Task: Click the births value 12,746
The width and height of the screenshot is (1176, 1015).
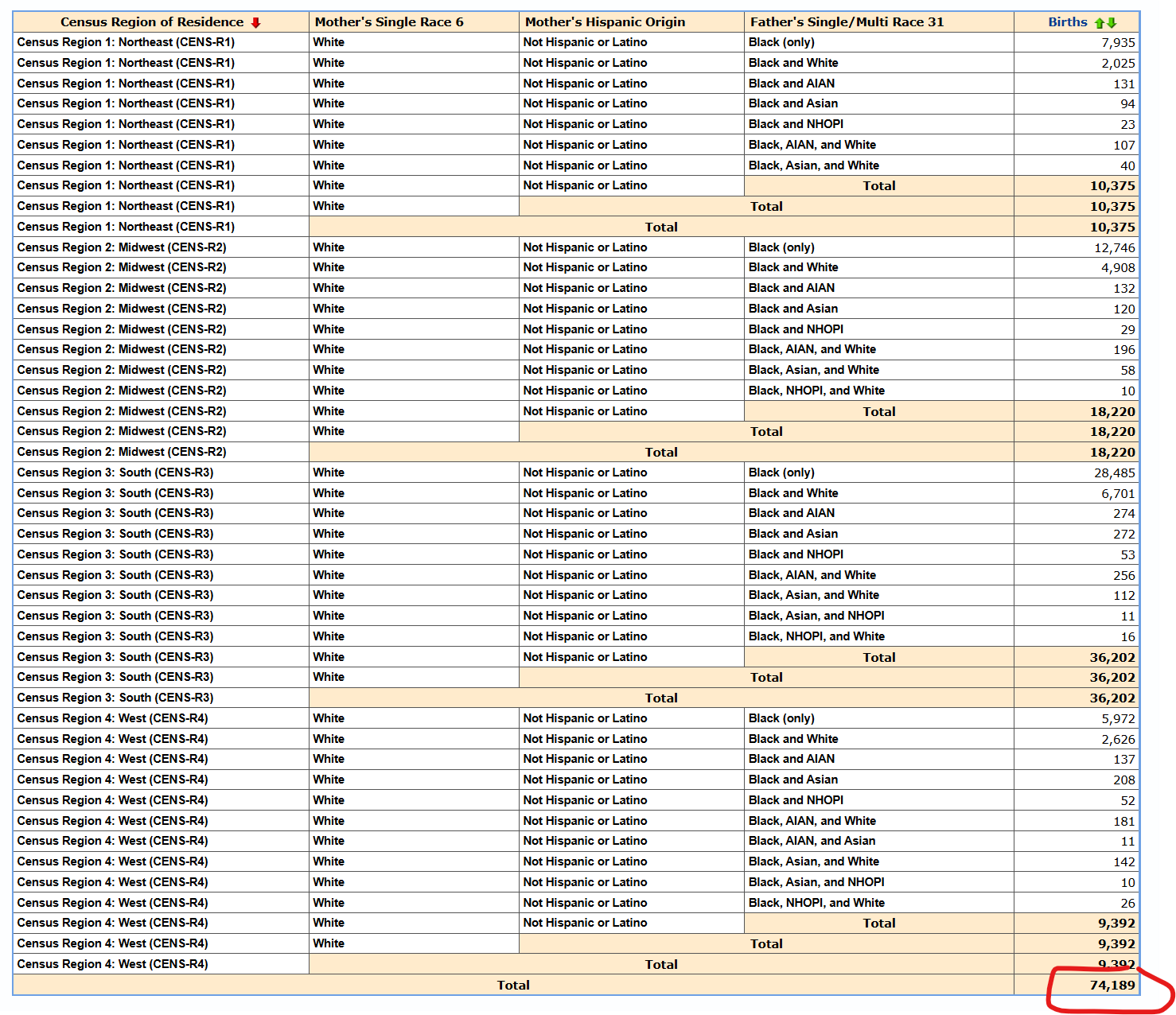Action: pos(1115,248)
